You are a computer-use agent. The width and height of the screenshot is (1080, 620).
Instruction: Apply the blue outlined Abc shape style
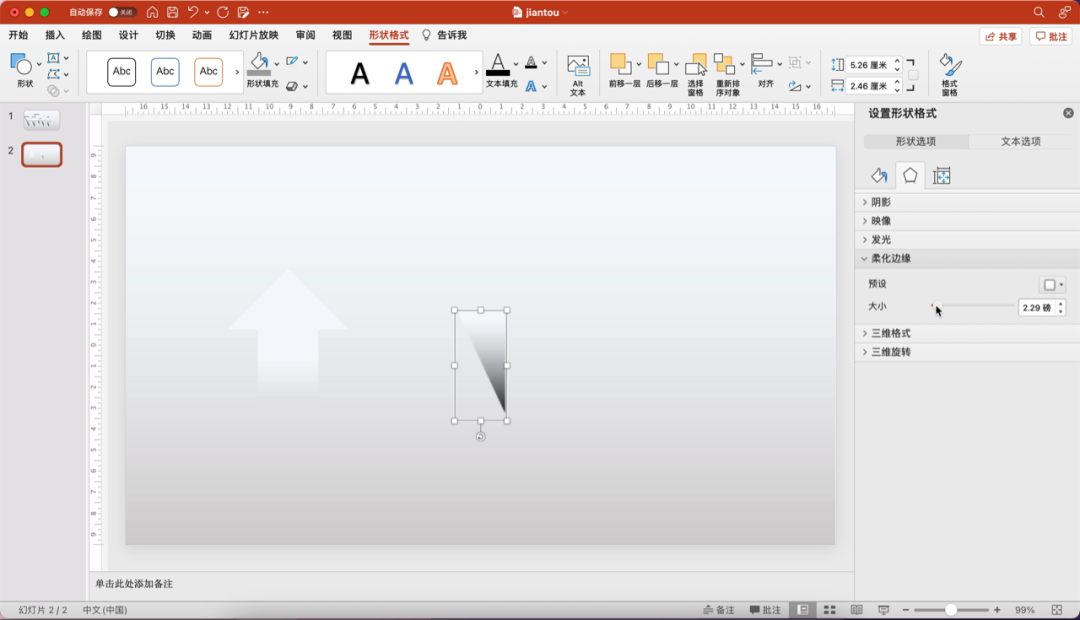click(165, 72)
